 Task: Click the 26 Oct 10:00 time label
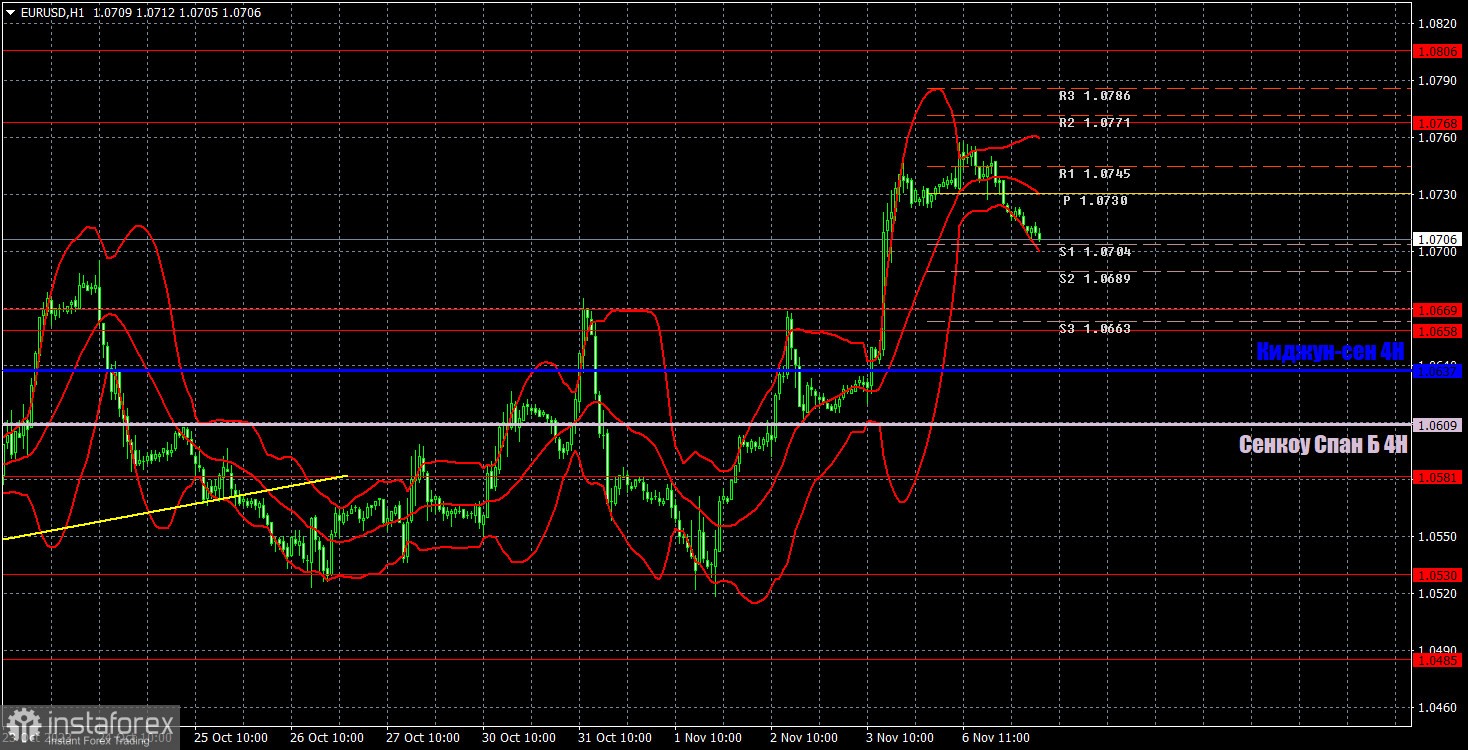327,738
